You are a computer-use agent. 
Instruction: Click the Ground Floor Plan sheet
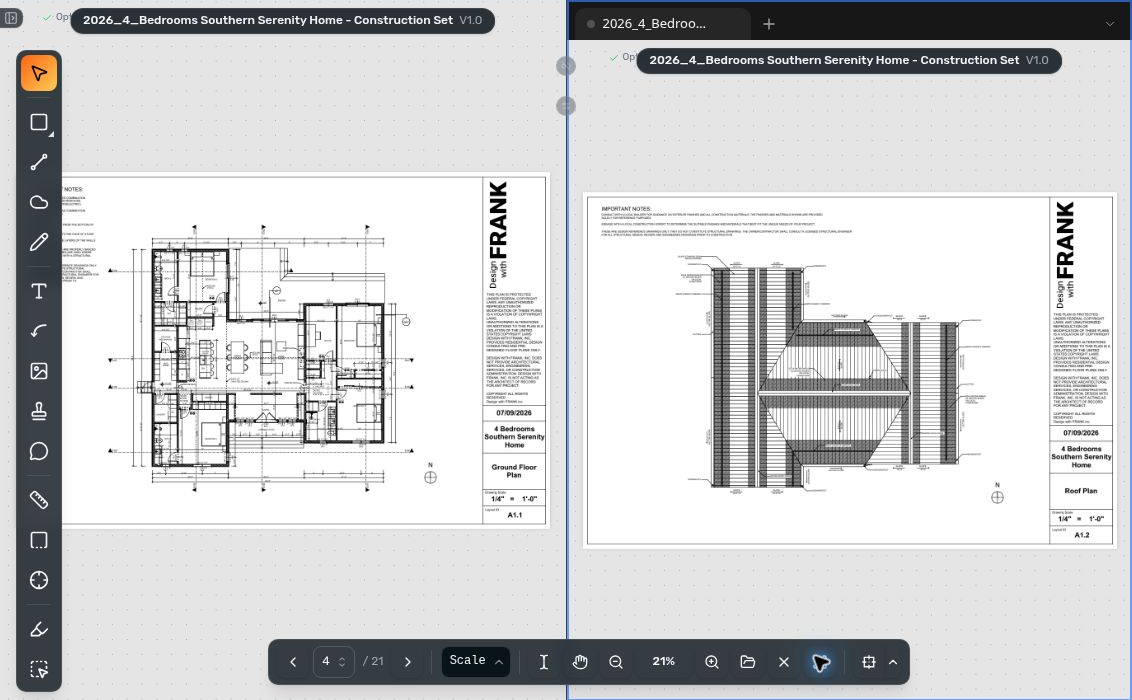(x=305, y=350)
